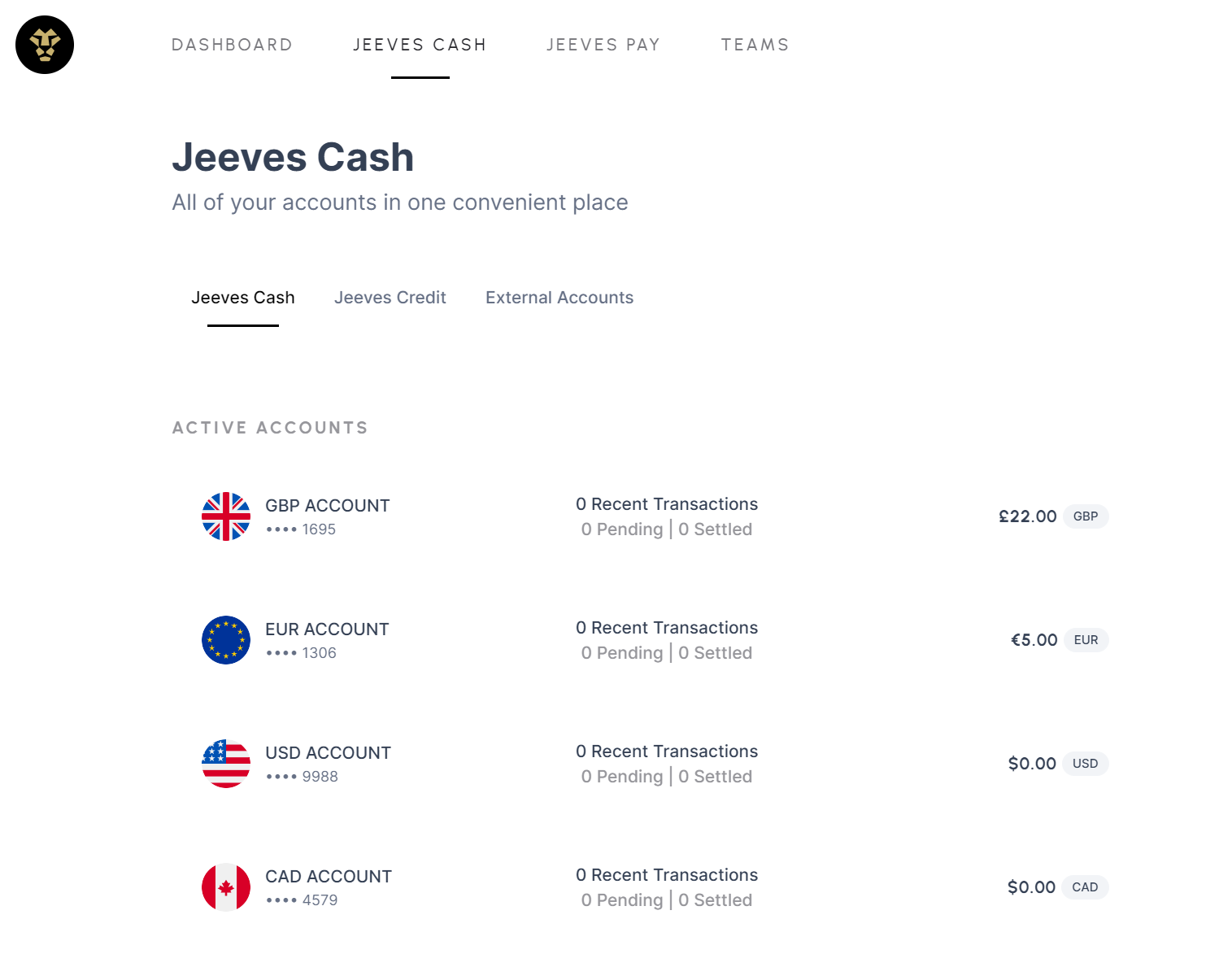
Task: Click the USD currency badge
Action: (1085, 764)
